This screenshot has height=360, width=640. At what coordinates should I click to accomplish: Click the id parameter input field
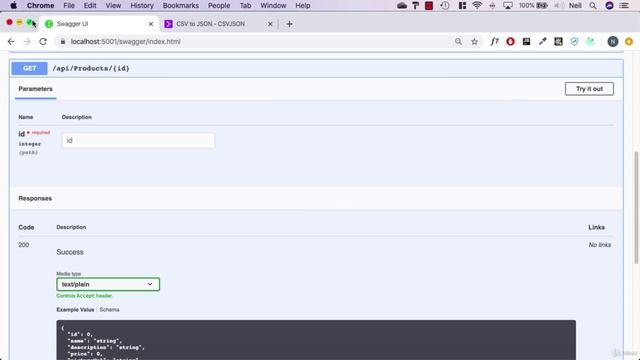click(138, 140)
